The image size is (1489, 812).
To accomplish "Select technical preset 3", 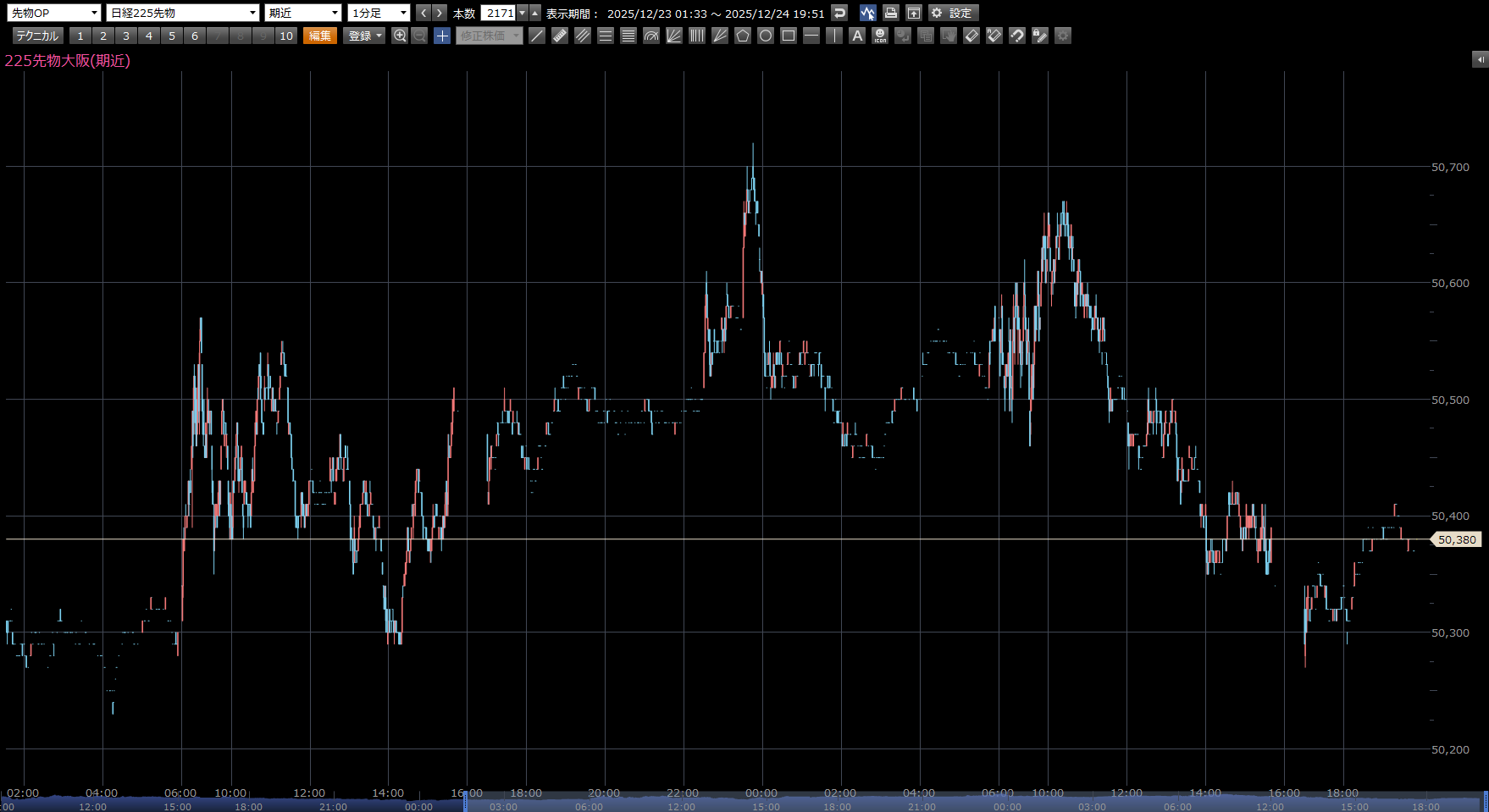I will (x=126, y=36).
